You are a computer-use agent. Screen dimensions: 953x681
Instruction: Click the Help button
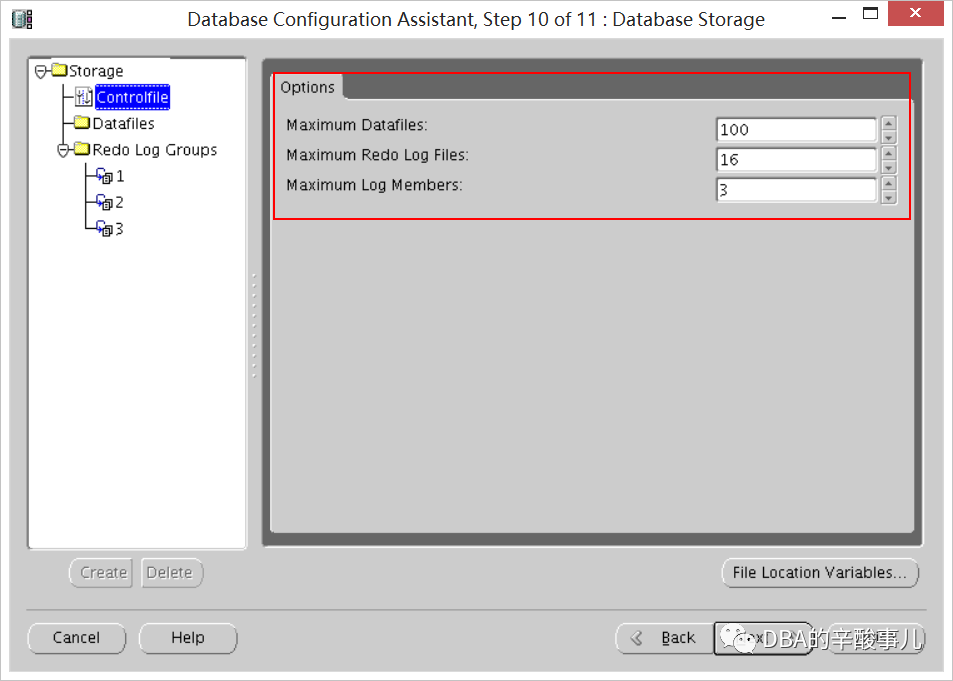[188, 638]
